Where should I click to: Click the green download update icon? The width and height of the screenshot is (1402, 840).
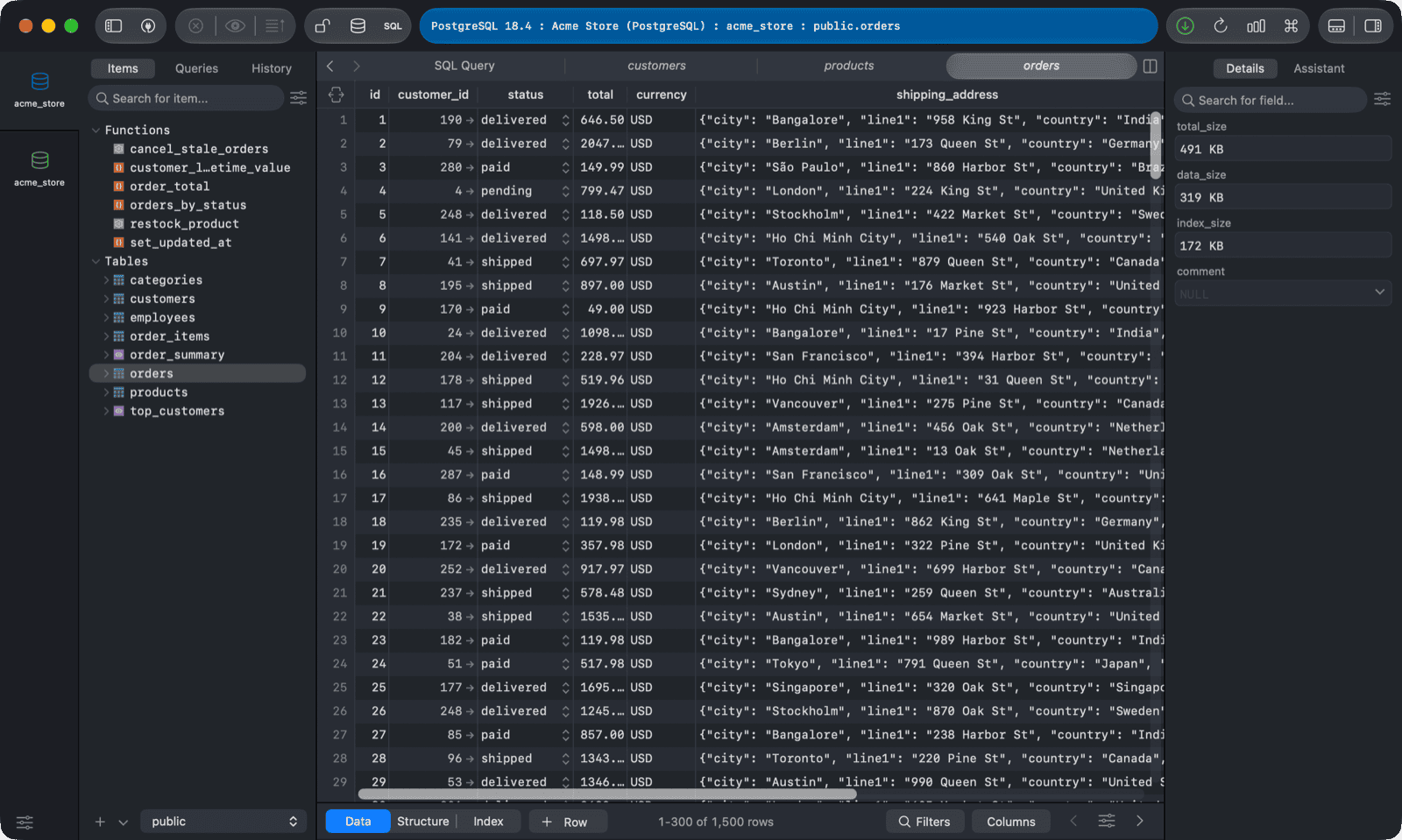coord(1186,26)
